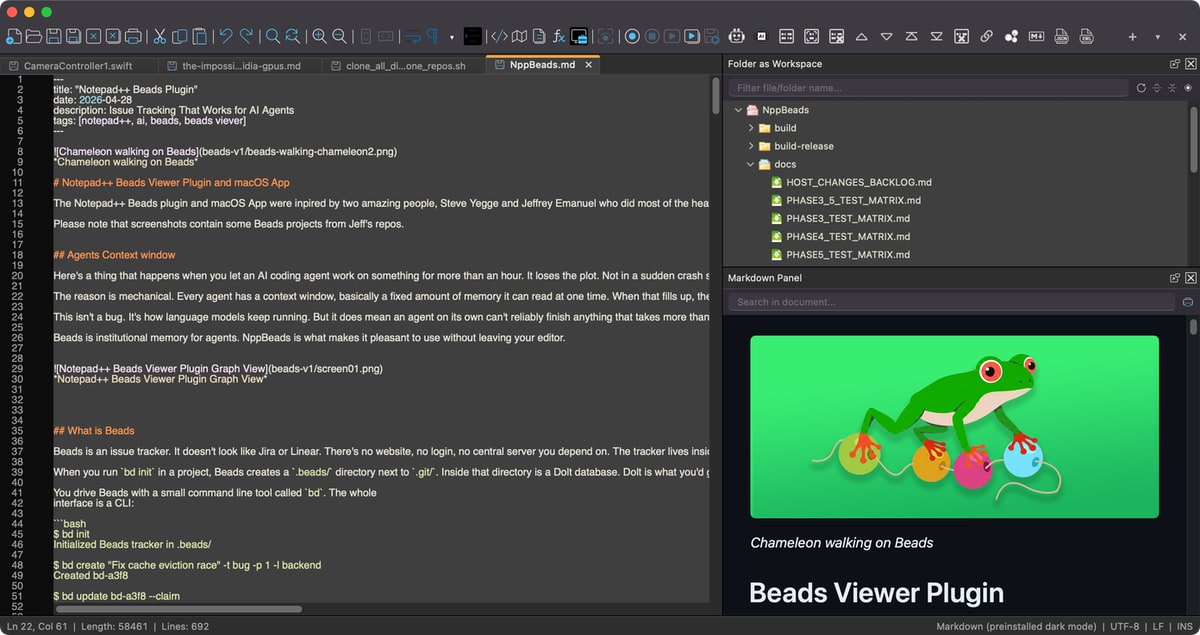Click the Redo arrow icon
Screen dimensions: 1200x635
coord(246,37)
